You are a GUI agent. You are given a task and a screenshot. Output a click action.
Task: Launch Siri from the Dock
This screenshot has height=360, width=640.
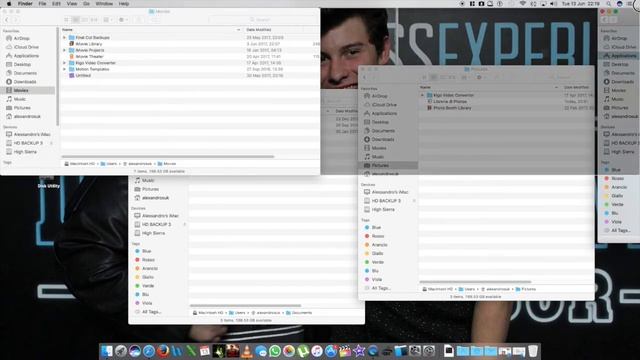(135, 351)
